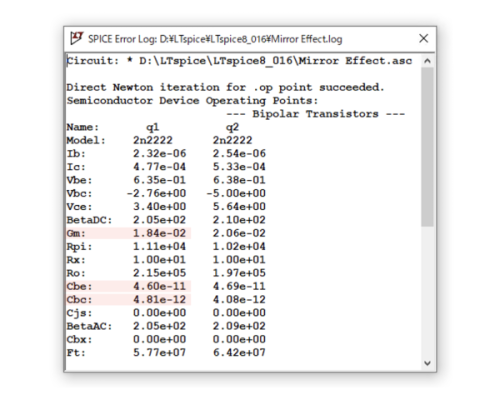Close the SPICE Error Log window
Viewport: 500px width, 400px height.
(423, 38)
